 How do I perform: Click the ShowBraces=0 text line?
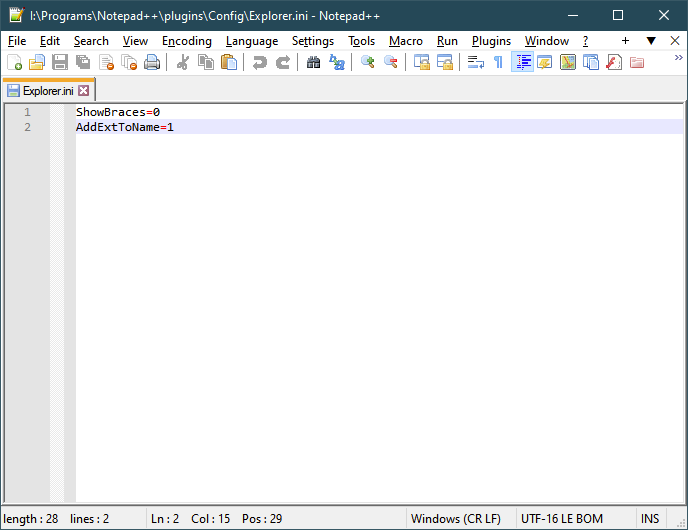[x=118, y=112]
